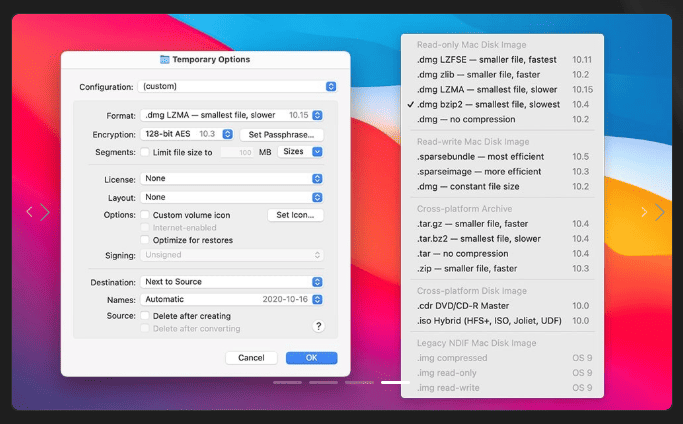Screen dimensions: 683x424
Task: Open the Encryption 128-bit AES dropdown
Action: pos(187,134)
